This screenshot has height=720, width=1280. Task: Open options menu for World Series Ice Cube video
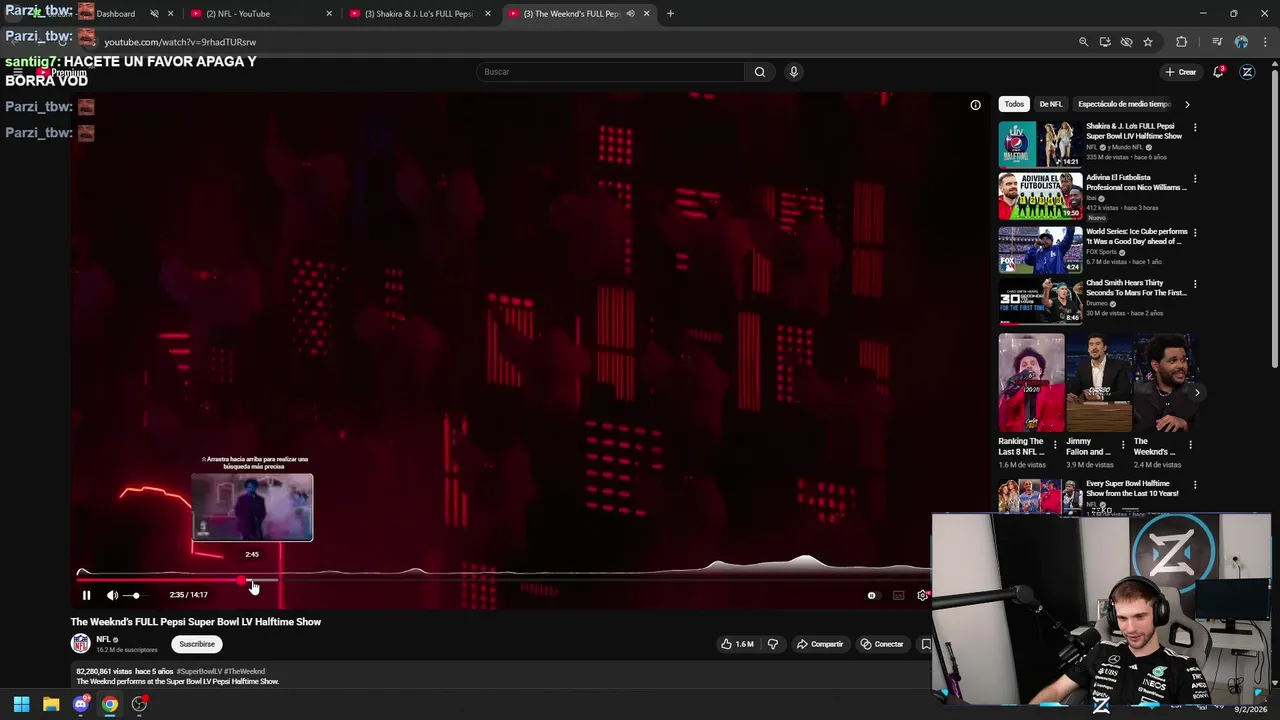point(1194,232)
